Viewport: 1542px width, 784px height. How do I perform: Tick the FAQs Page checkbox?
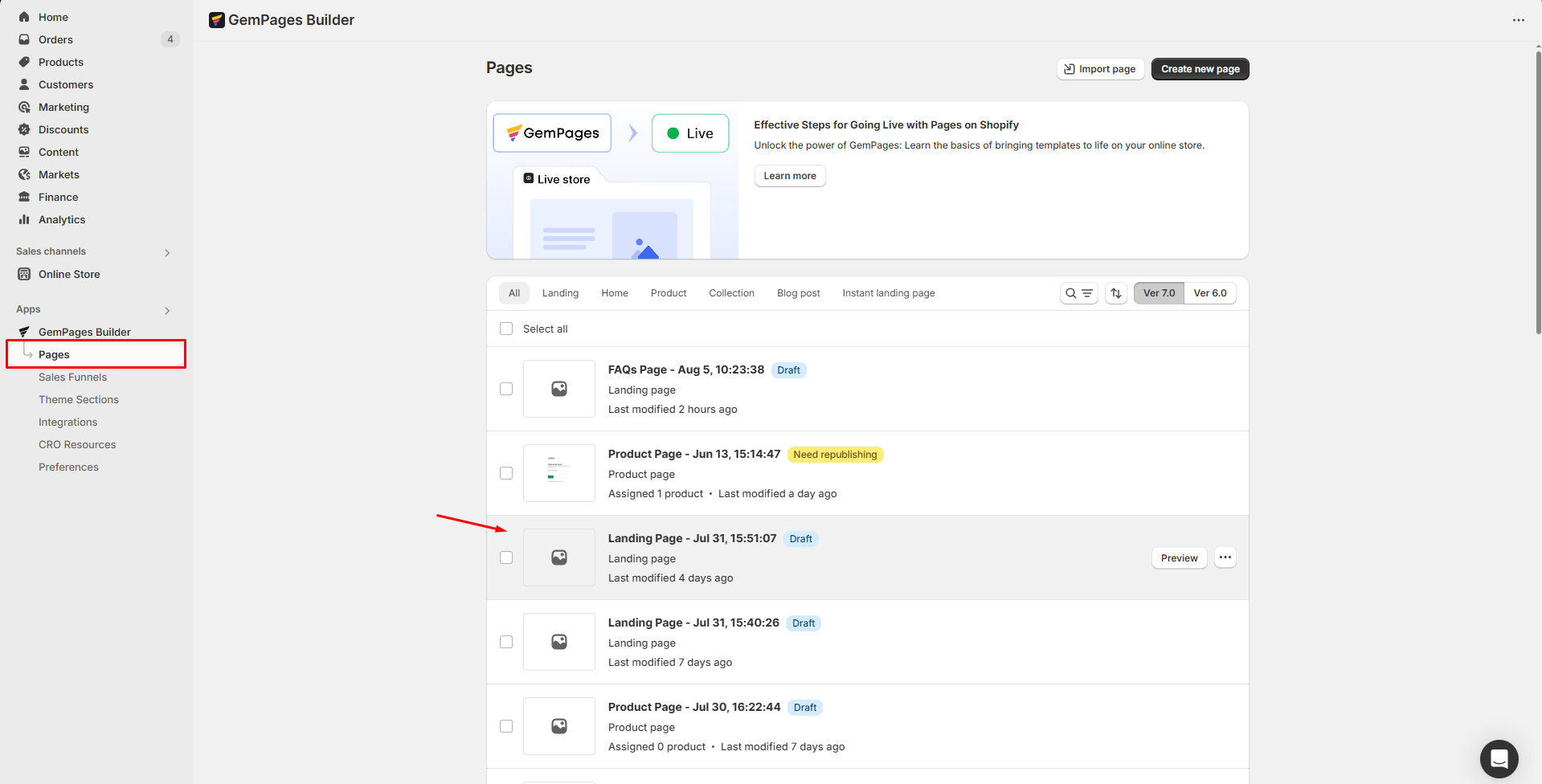506,389
